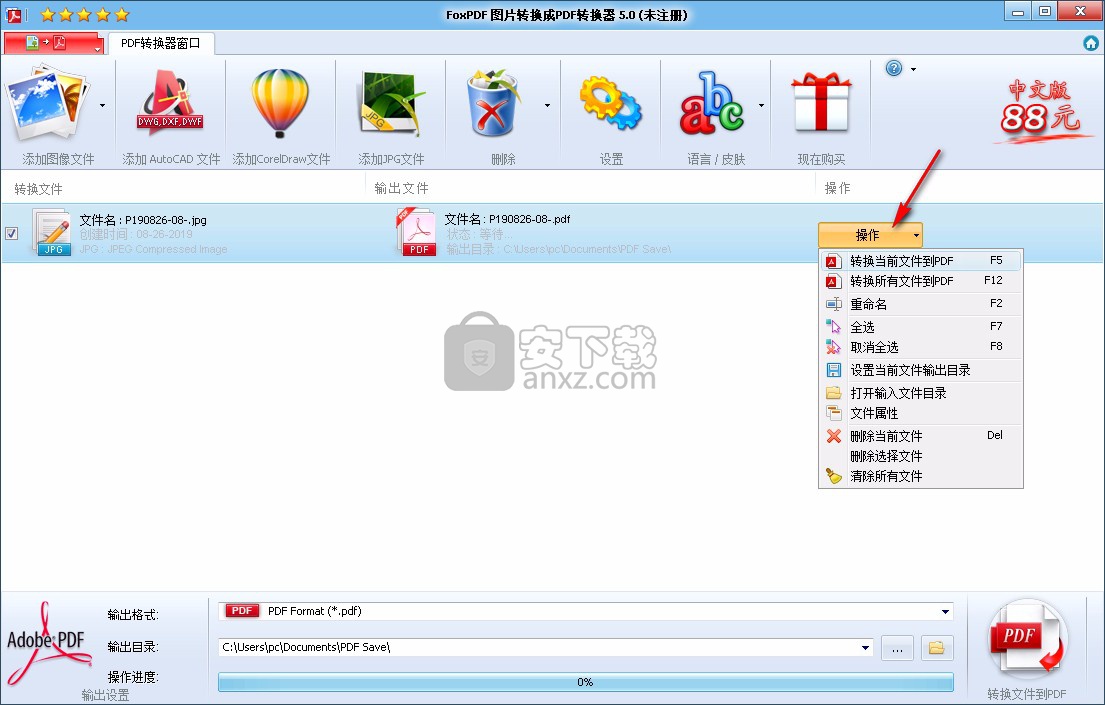1105x705 pixels.
Task: Click the 输出文件 column header
Action: [402, 188]
